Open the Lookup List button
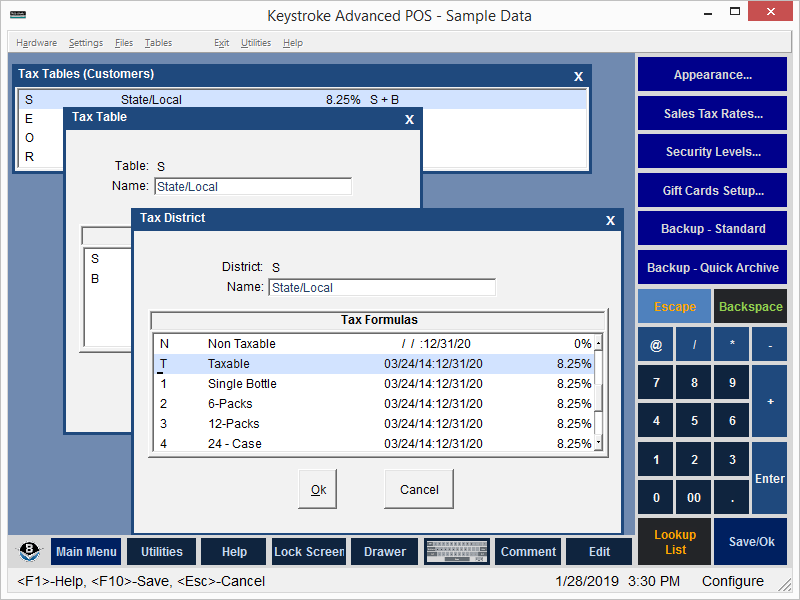Image resolution: width=800 pixels, height=600 pixels. [674, 542]
